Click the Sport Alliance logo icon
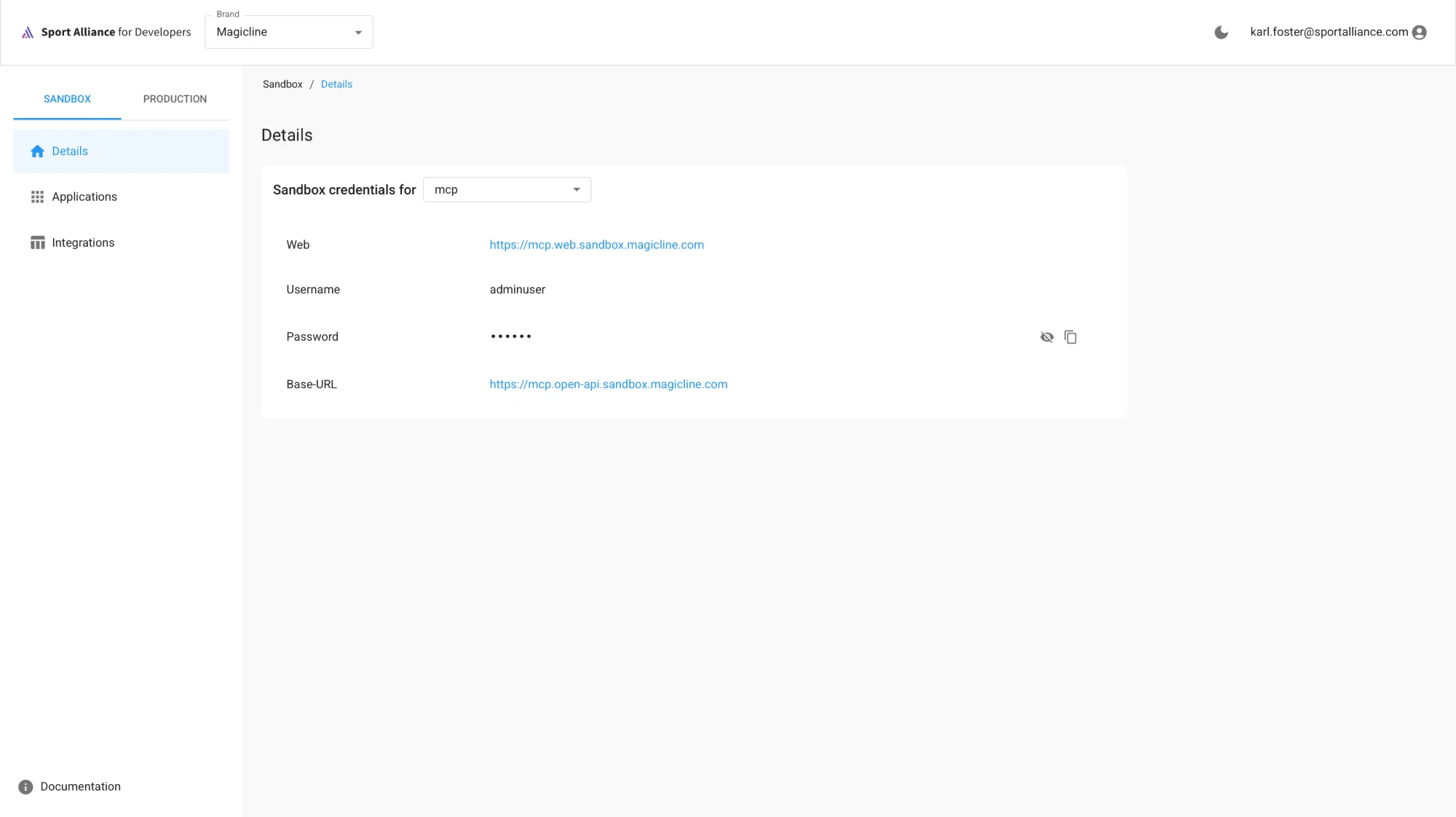The width and height of the screenshot is (1456, 817). 28,32
